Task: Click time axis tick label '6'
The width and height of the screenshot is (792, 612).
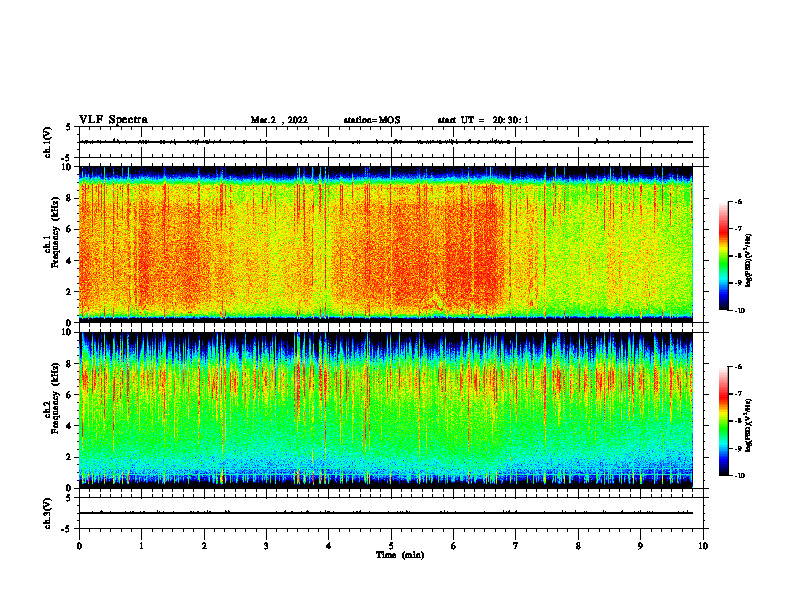Action: pos(453,546)
